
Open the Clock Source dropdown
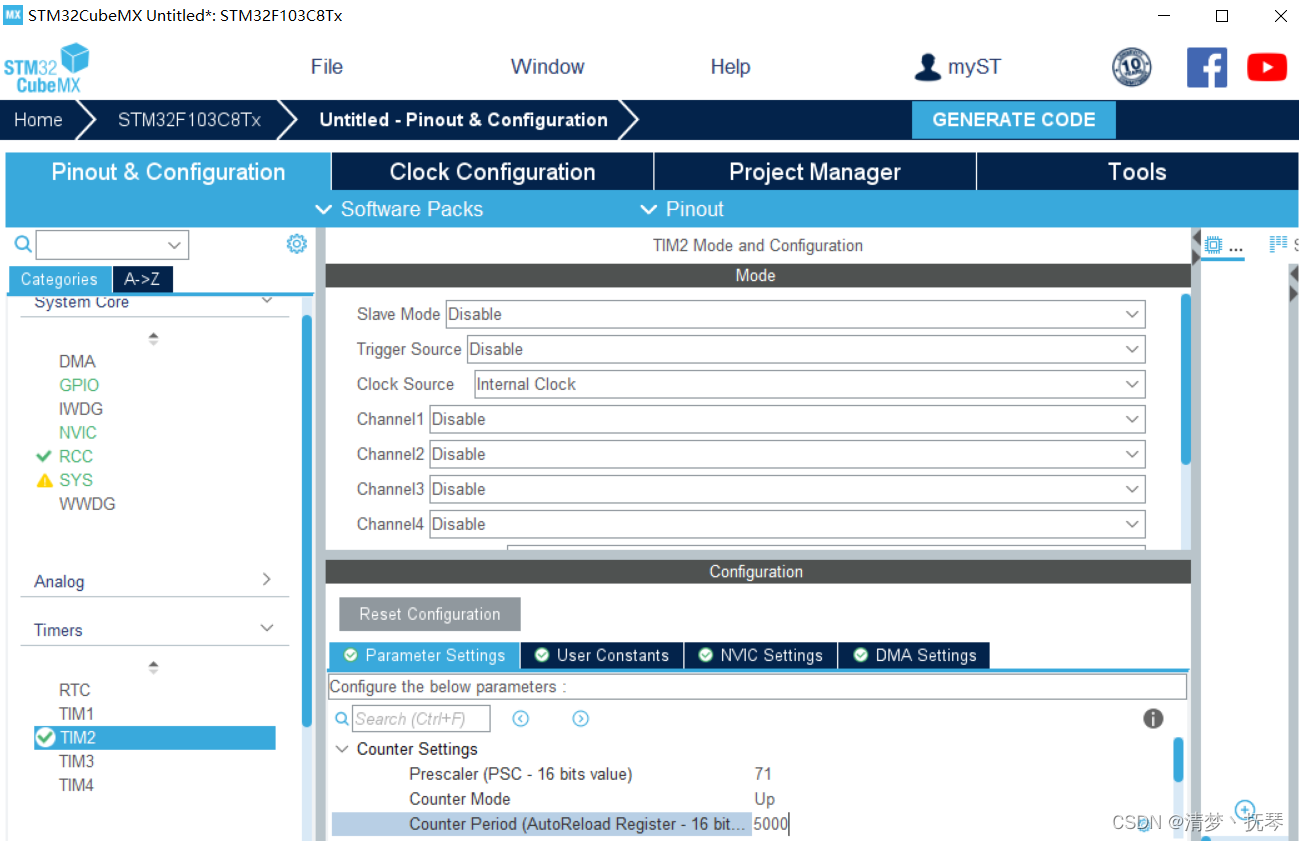coord(810,384)
